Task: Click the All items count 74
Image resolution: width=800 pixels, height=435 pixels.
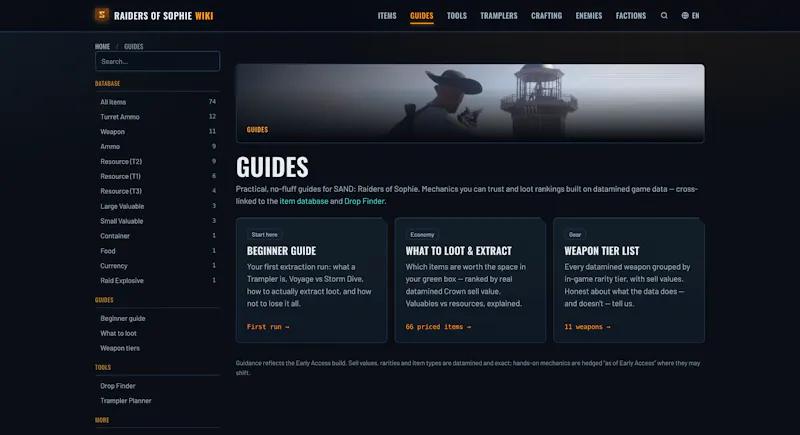Action: (x=212, y=101)
